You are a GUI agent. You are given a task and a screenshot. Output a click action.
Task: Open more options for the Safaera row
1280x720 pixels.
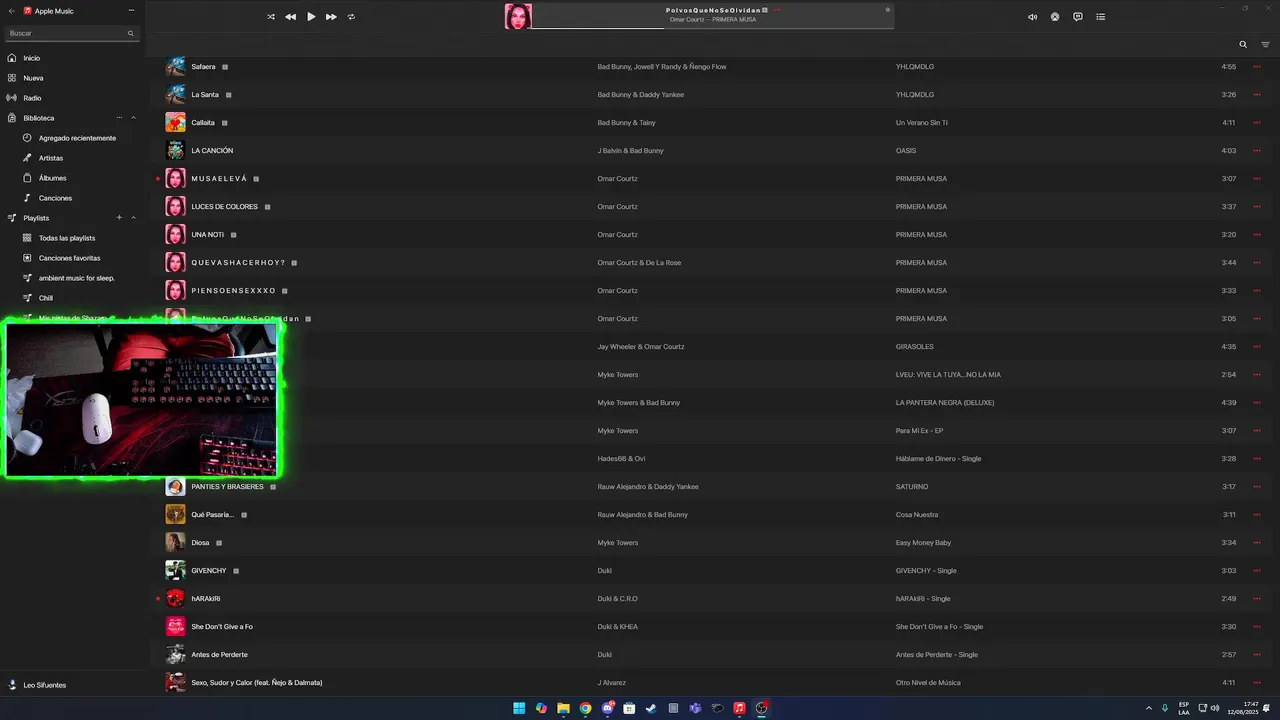pos(1257,67)
